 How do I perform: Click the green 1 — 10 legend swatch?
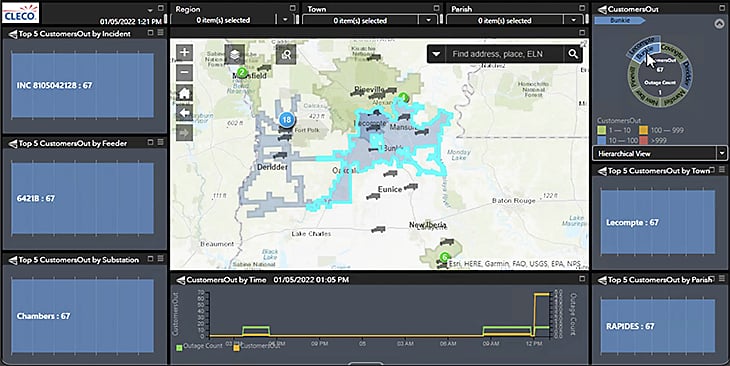pos(602,130)
